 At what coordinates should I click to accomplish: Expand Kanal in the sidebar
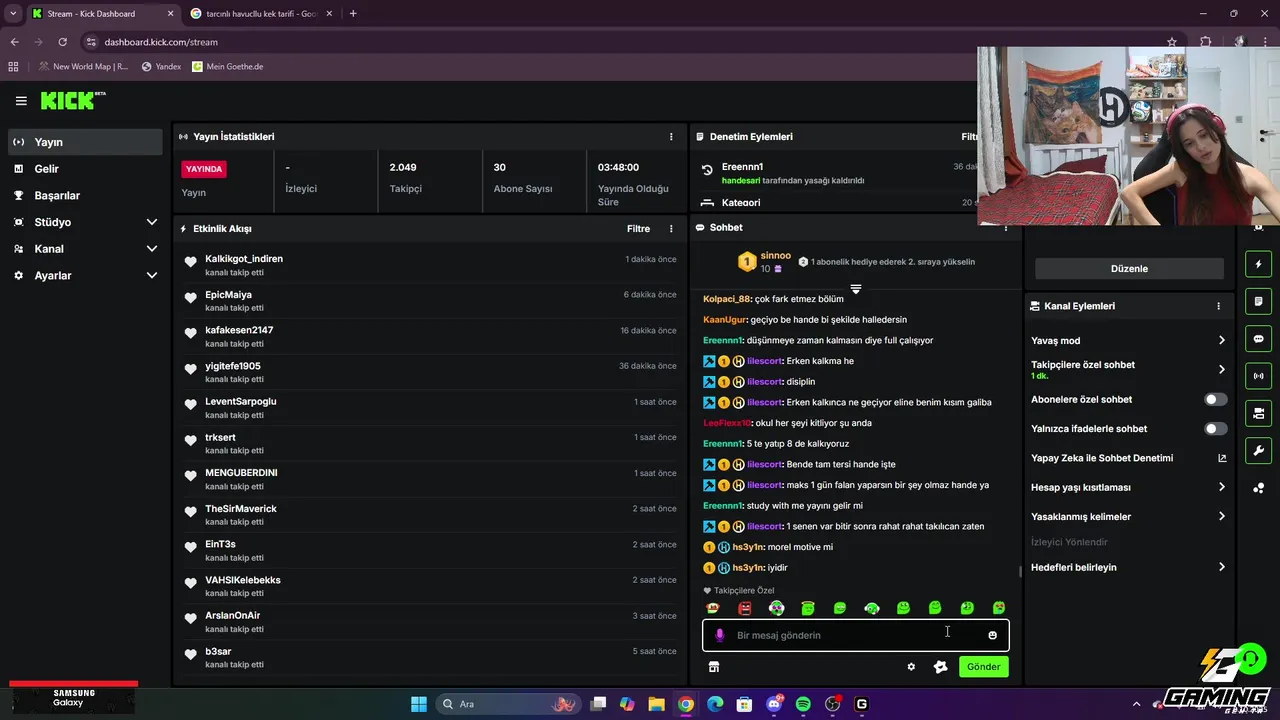pyautogui.click(x=152, y=249)
